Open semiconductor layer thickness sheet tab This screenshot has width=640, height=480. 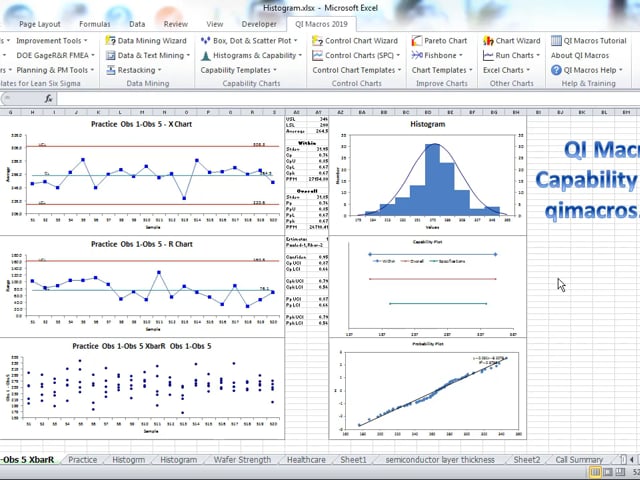click(440, 460)
